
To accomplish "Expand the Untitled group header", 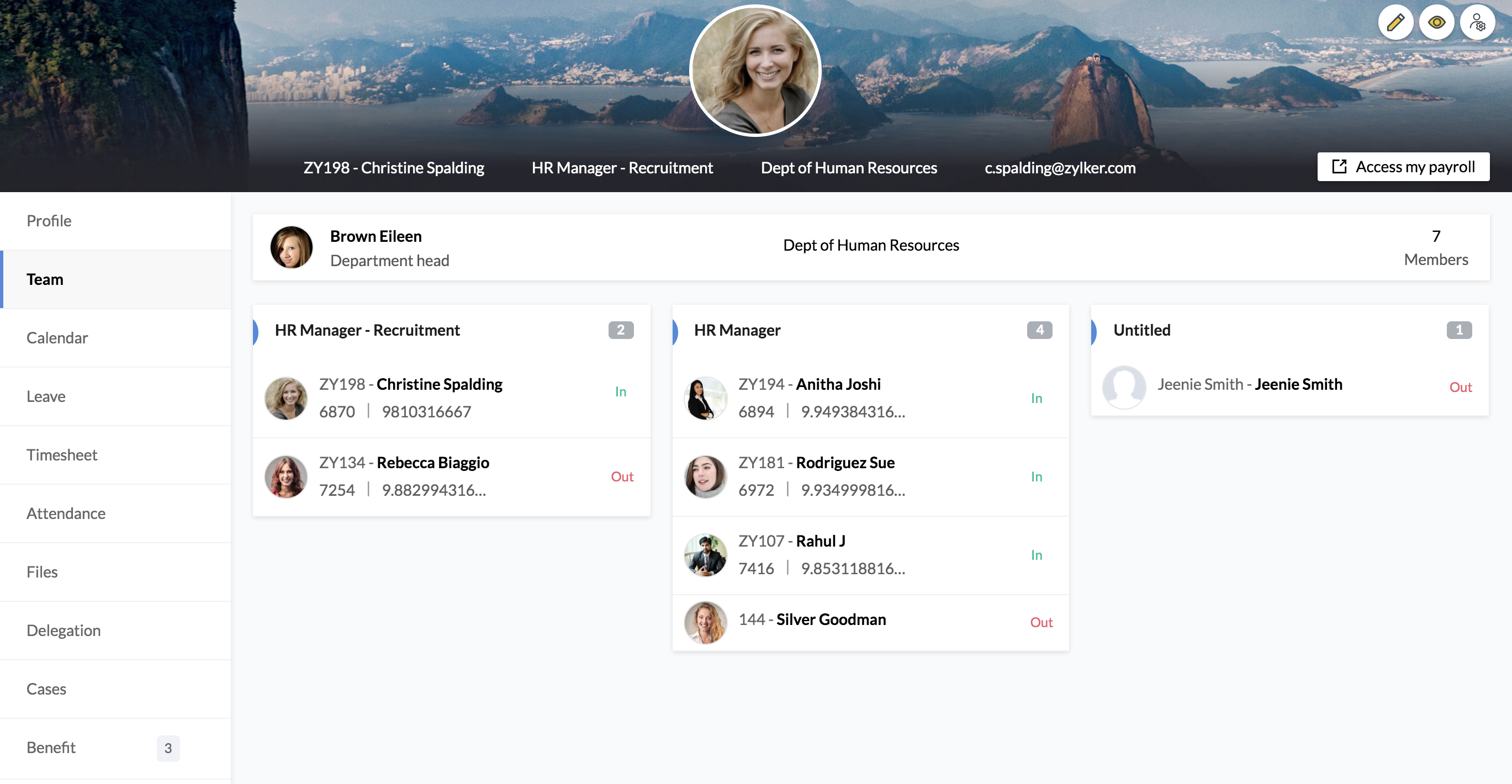I will (x=1141, y=330).
